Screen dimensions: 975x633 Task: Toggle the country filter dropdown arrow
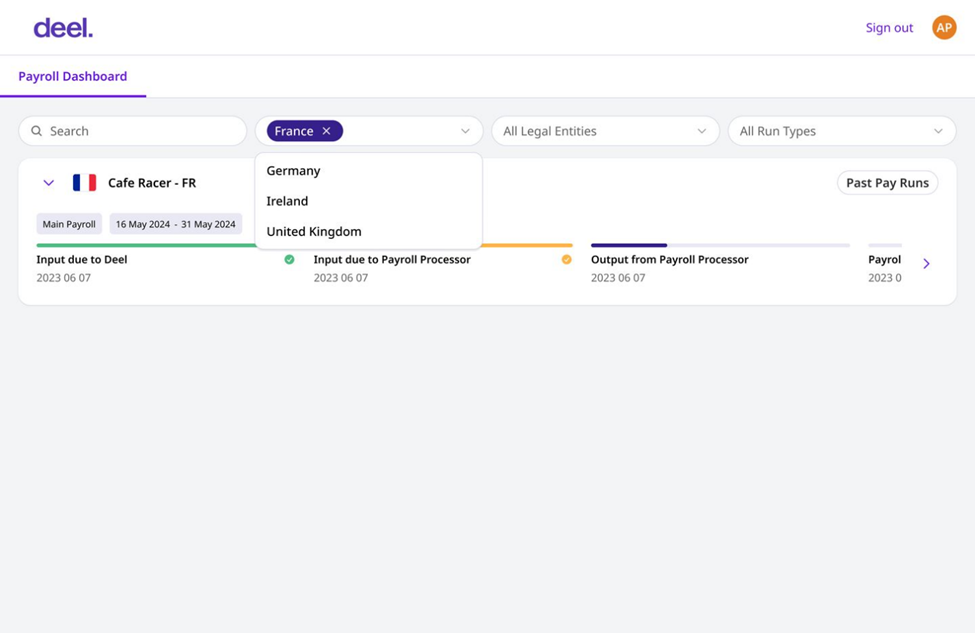[x=465, y=131]
